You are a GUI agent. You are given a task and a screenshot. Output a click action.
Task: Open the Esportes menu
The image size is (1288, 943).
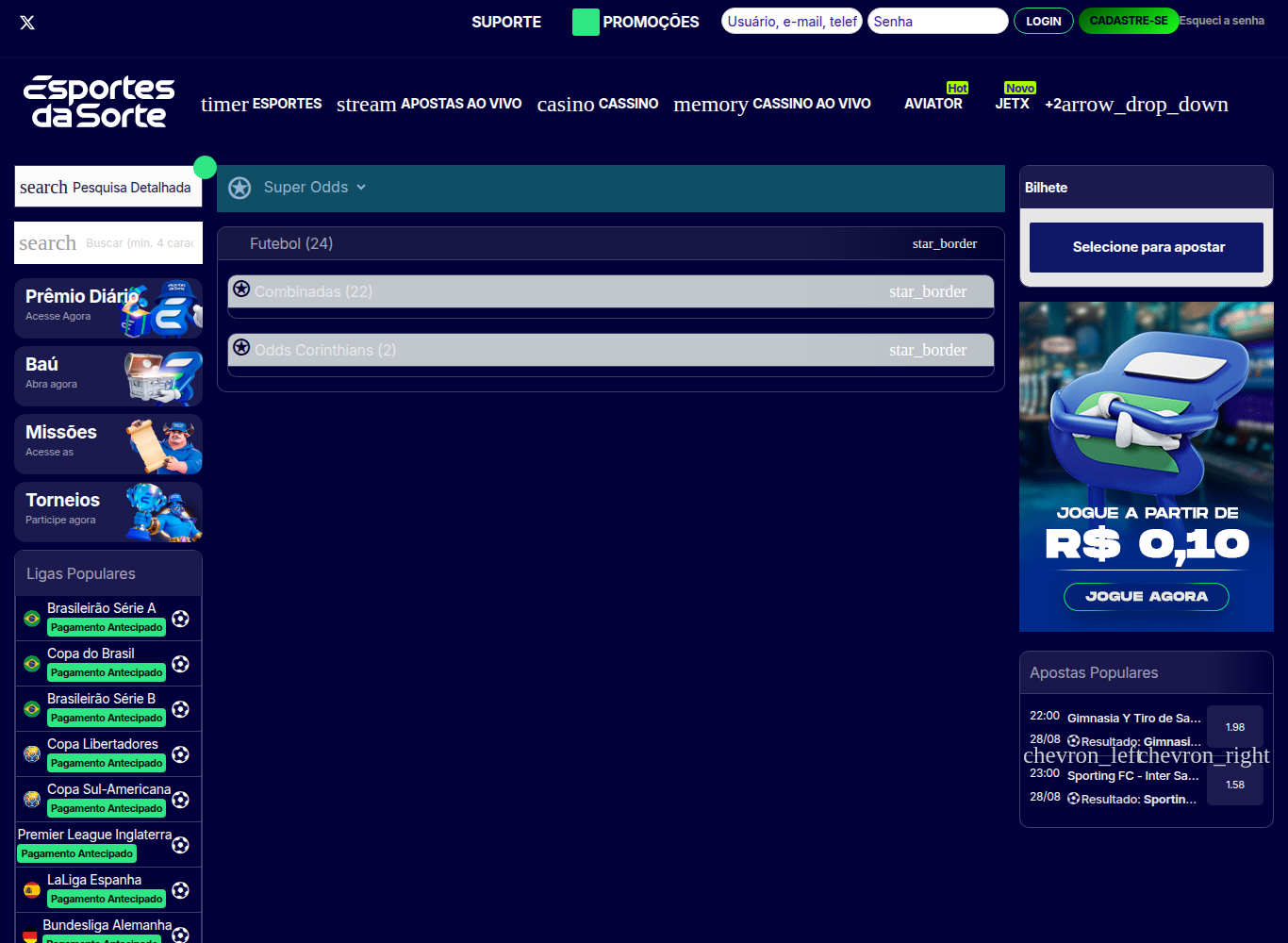tap(261, 104)
